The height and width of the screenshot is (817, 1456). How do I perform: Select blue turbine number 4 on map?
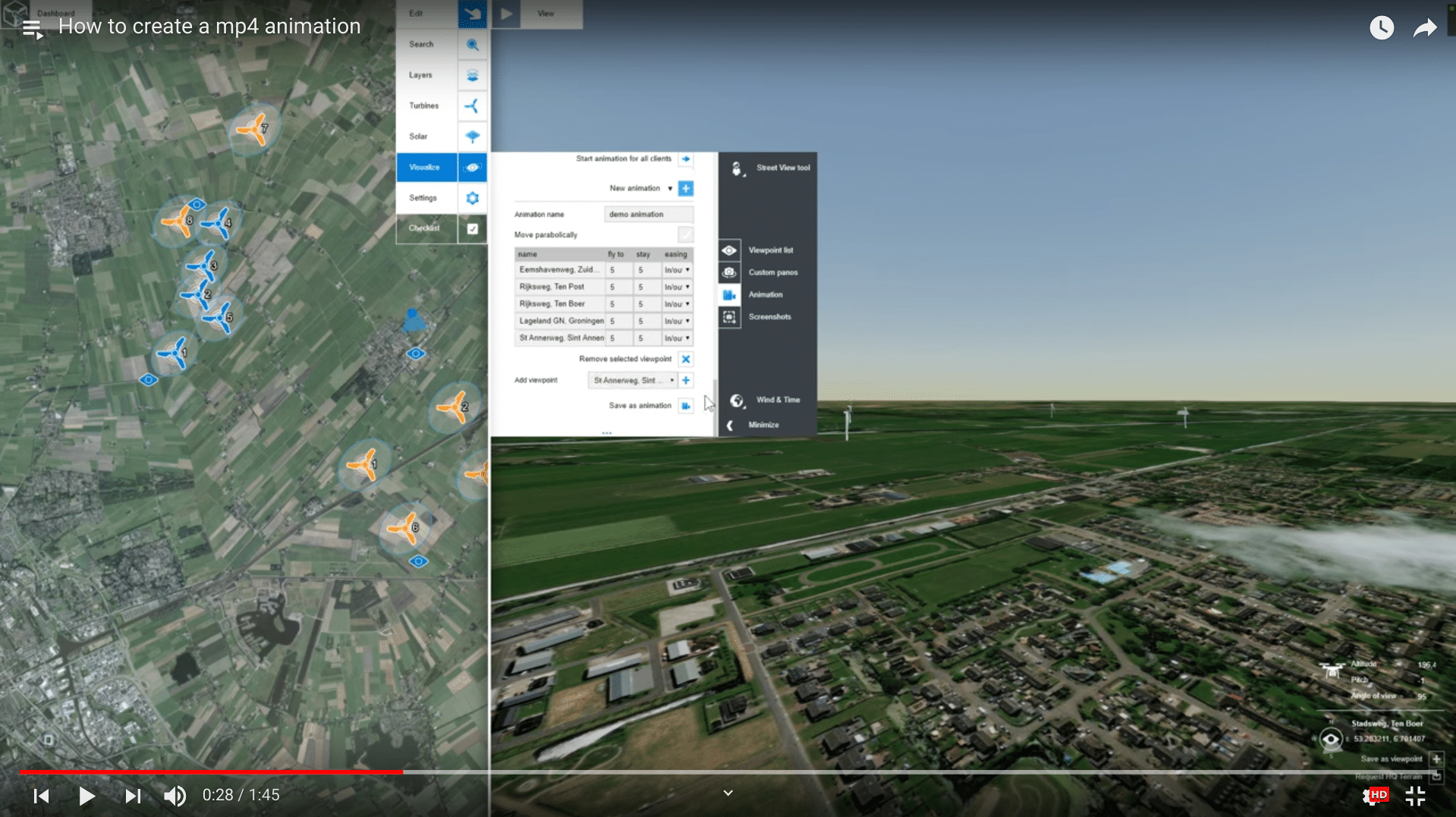pyautogui.click(x=219, y=223)
